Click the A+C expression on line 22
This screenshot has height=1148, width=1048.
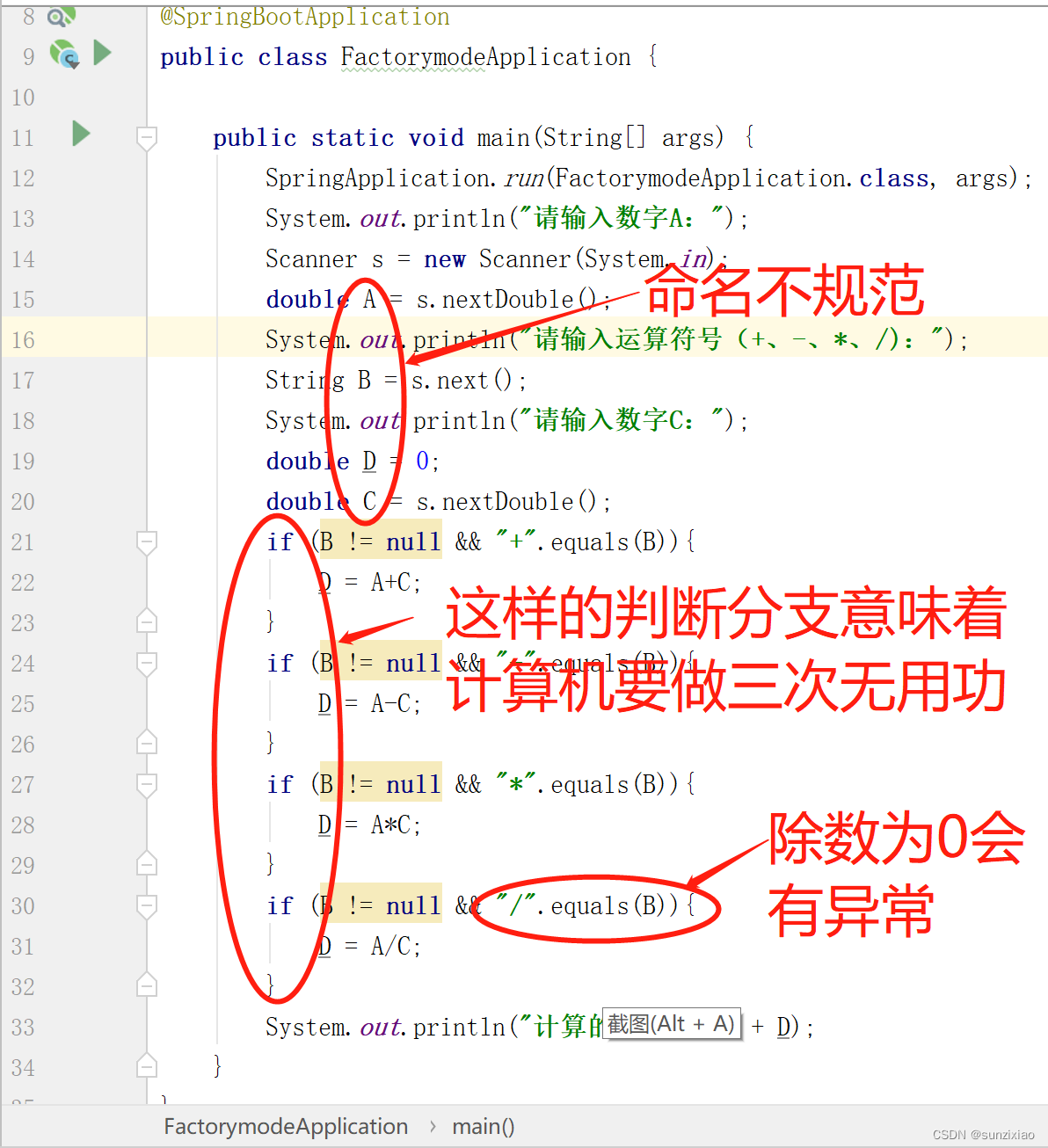click(391, 583)
